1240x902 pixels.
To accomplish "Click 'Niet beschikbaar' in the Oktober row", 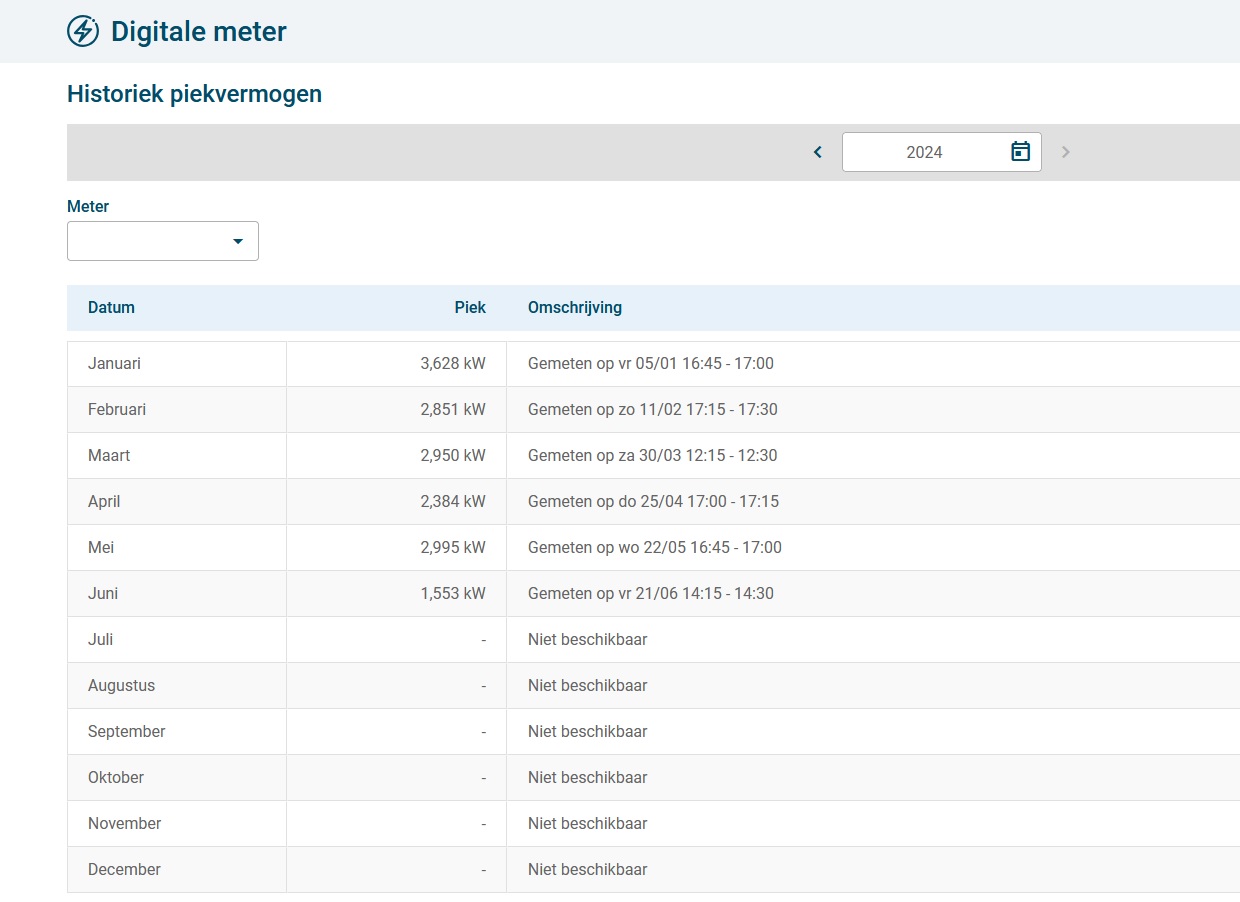I will point(588,778).
